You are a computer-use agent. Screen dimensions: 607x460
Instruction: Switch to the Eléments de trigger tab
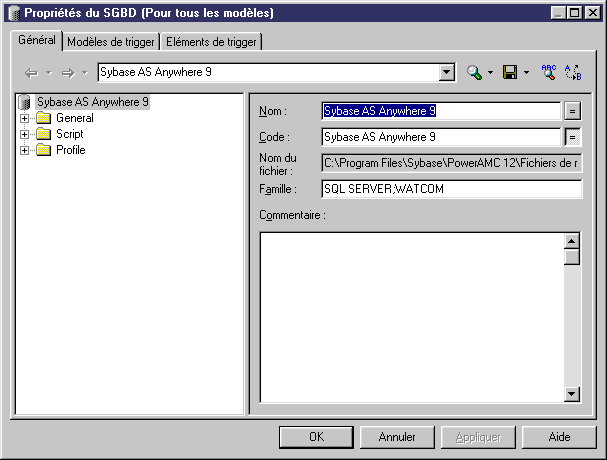click(x=211, y=42)
